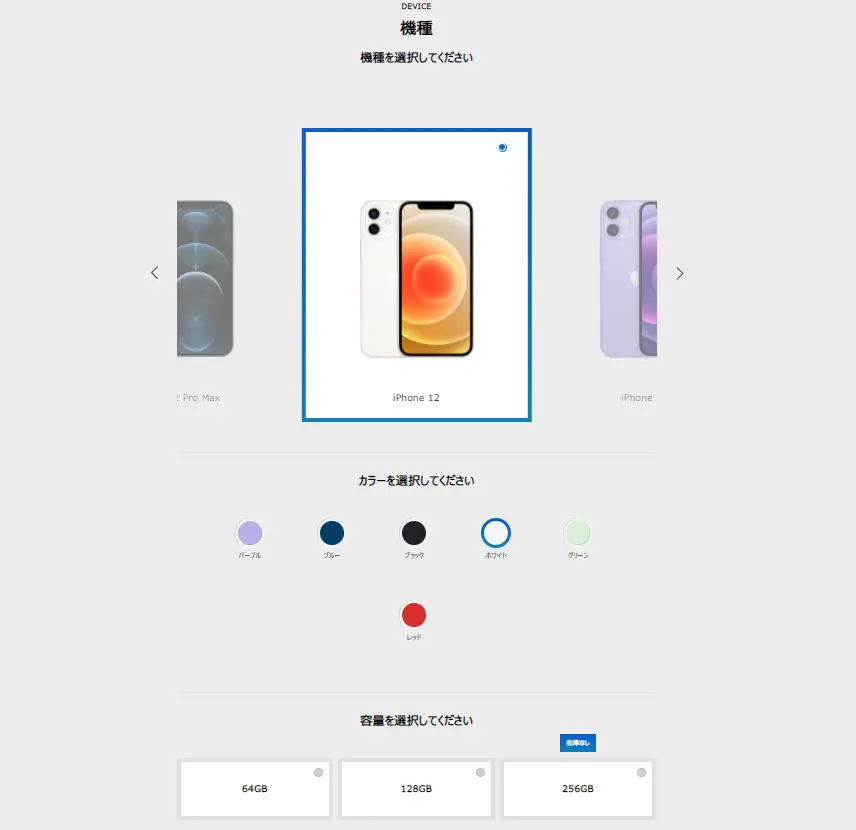Toggle the radio circle in 128GB card
The image size is (856, 830).
(x=480, y=773)
